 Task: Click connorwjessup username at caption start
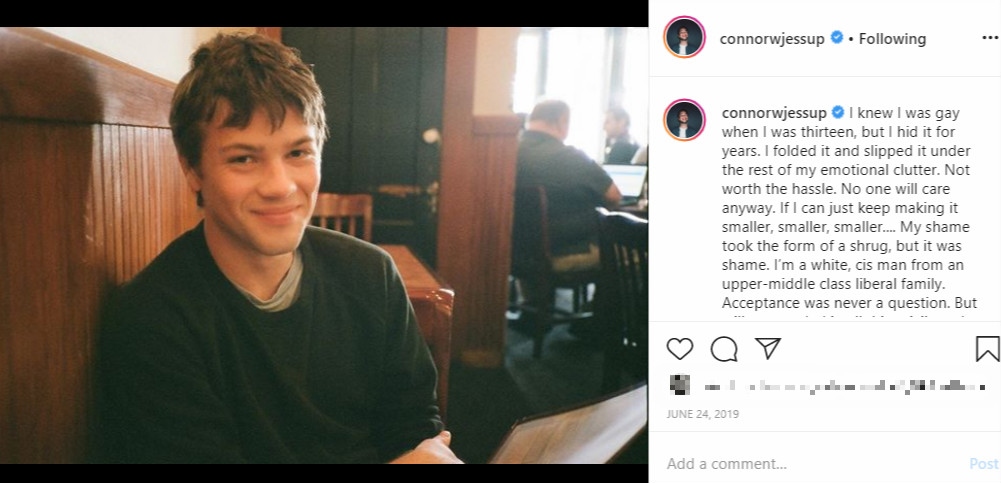774,113
